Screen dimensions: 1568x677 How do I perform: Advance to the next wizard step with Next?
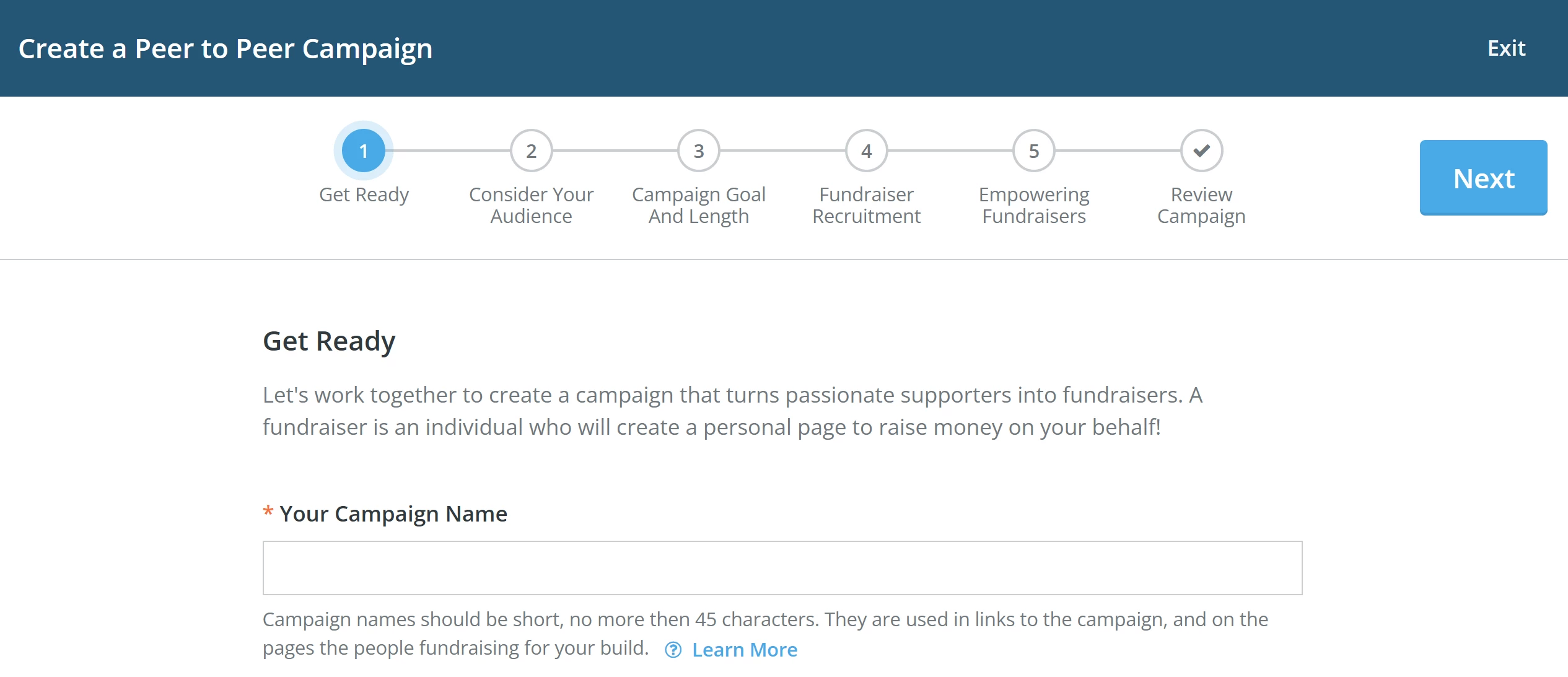(1483, 178)
